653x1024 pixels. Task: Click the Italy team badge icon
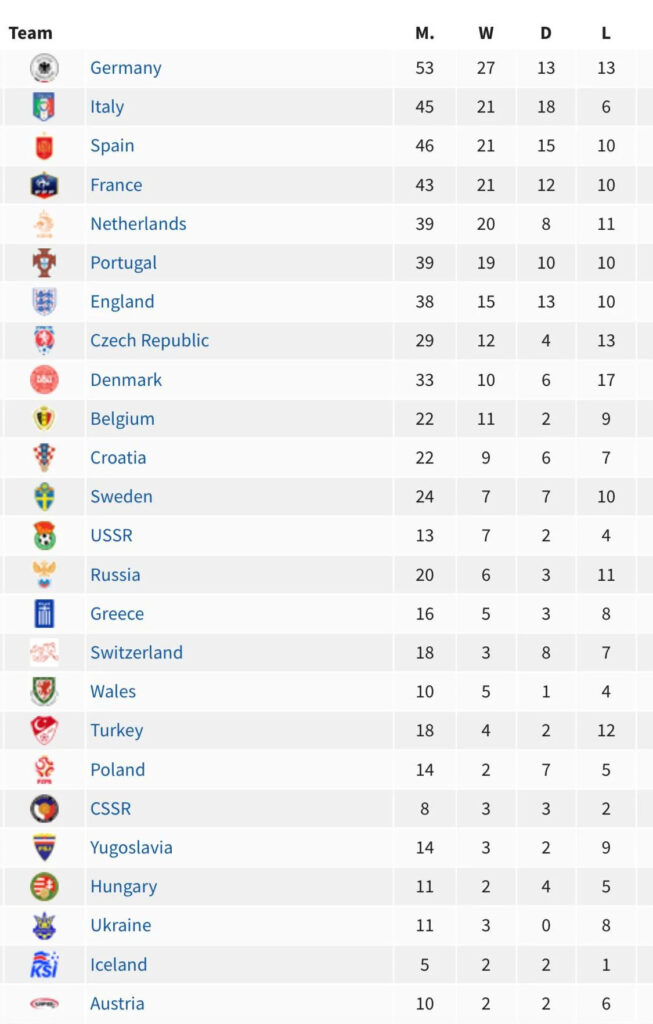coord(44,106)
